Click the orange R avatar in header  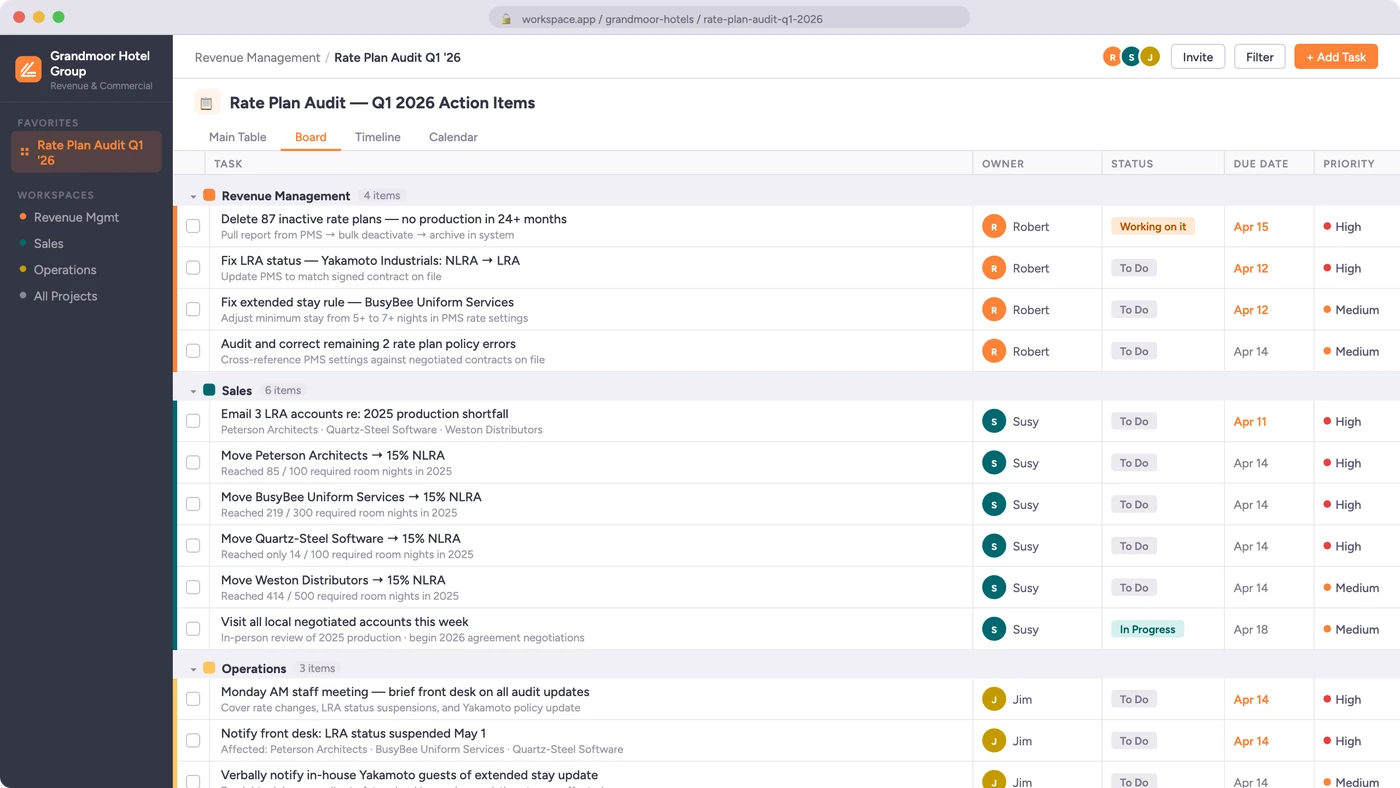click(1112, 57)
